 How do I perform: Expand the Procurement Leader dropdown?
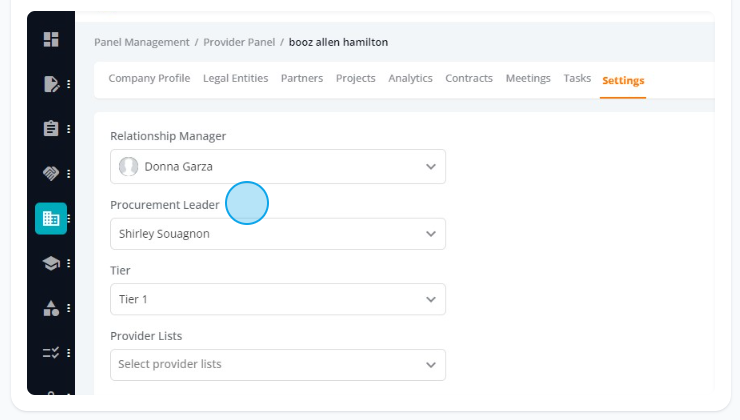pyautogui.click(x=278, y=234)
